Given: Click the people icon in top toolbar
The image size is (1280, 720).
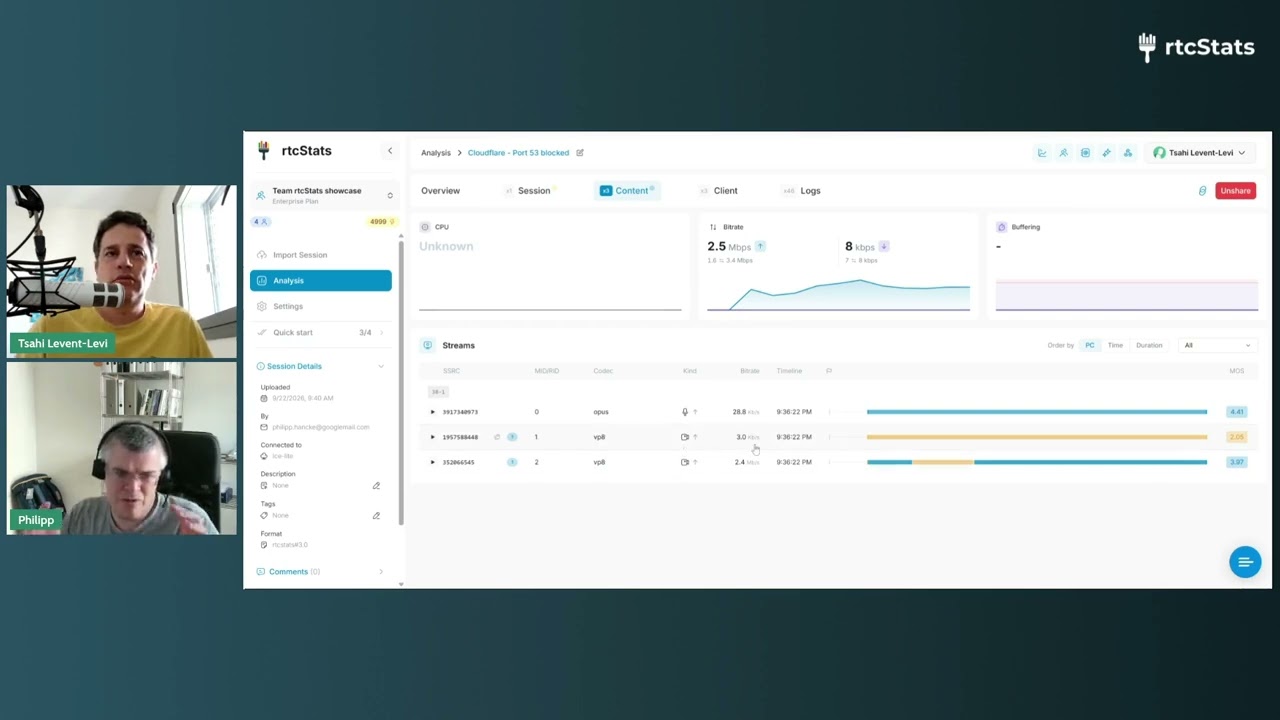Looking at the screenshot, I should pos(1063,153).
